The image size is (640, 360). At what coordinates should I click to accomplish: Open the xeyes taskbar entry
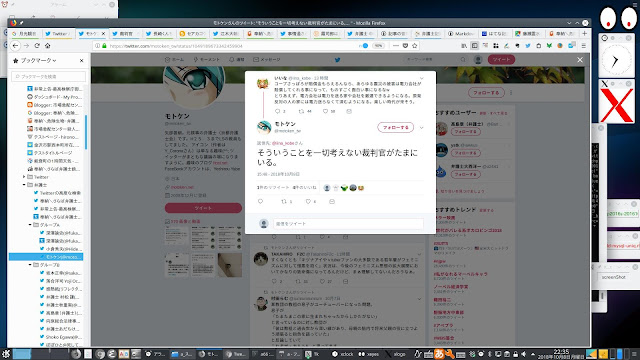[x=369, y=354]
